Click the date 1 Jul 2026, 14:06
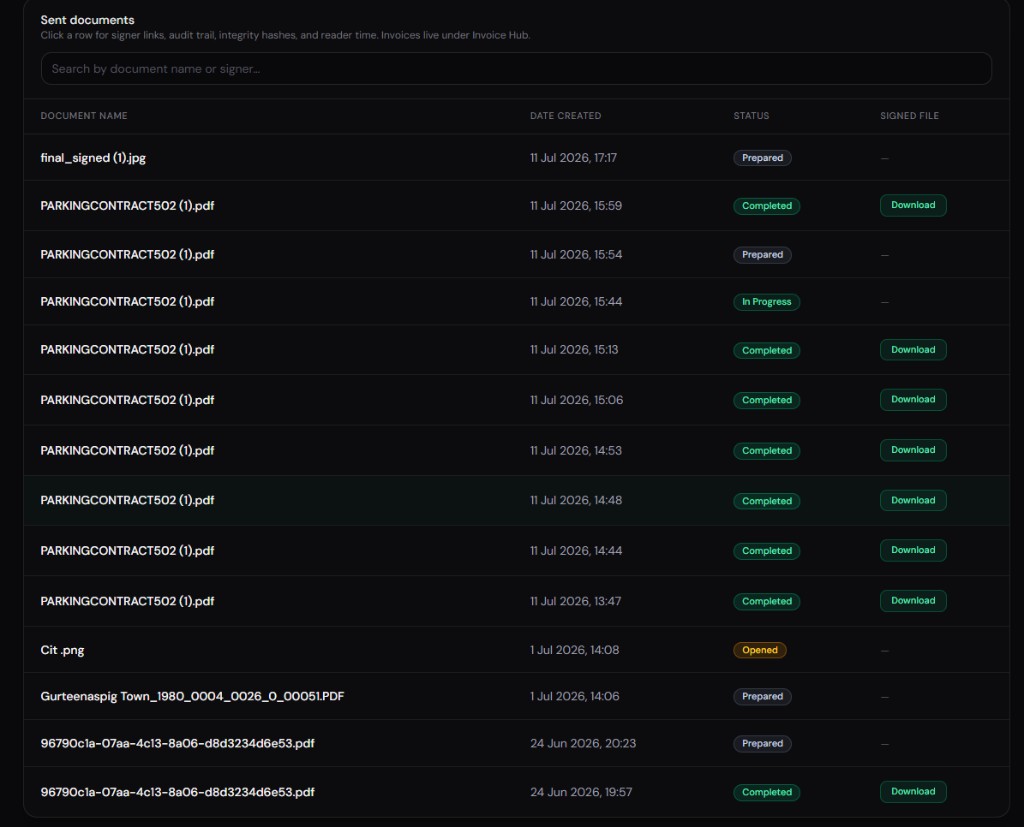This screenshot has width=1024, height=827. (574, 696)
